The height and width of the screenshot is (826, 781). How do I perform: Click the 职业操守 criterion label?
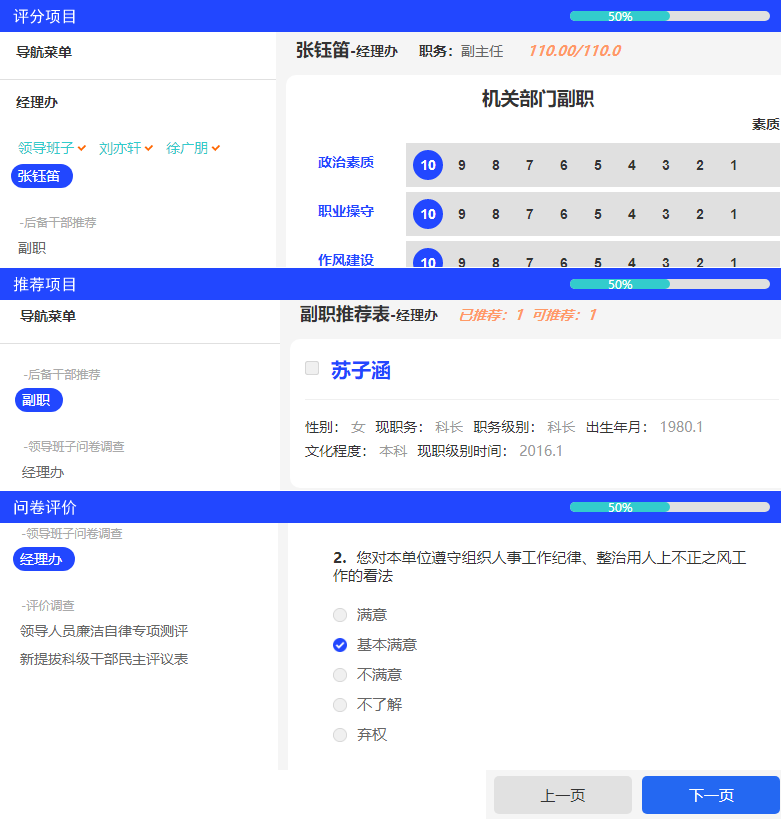tap(346, 211)
